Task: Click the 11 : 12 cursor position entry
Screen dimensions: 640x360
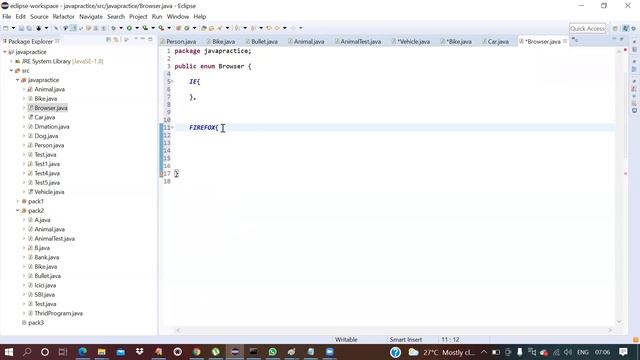Action: (x=450, y=340)
